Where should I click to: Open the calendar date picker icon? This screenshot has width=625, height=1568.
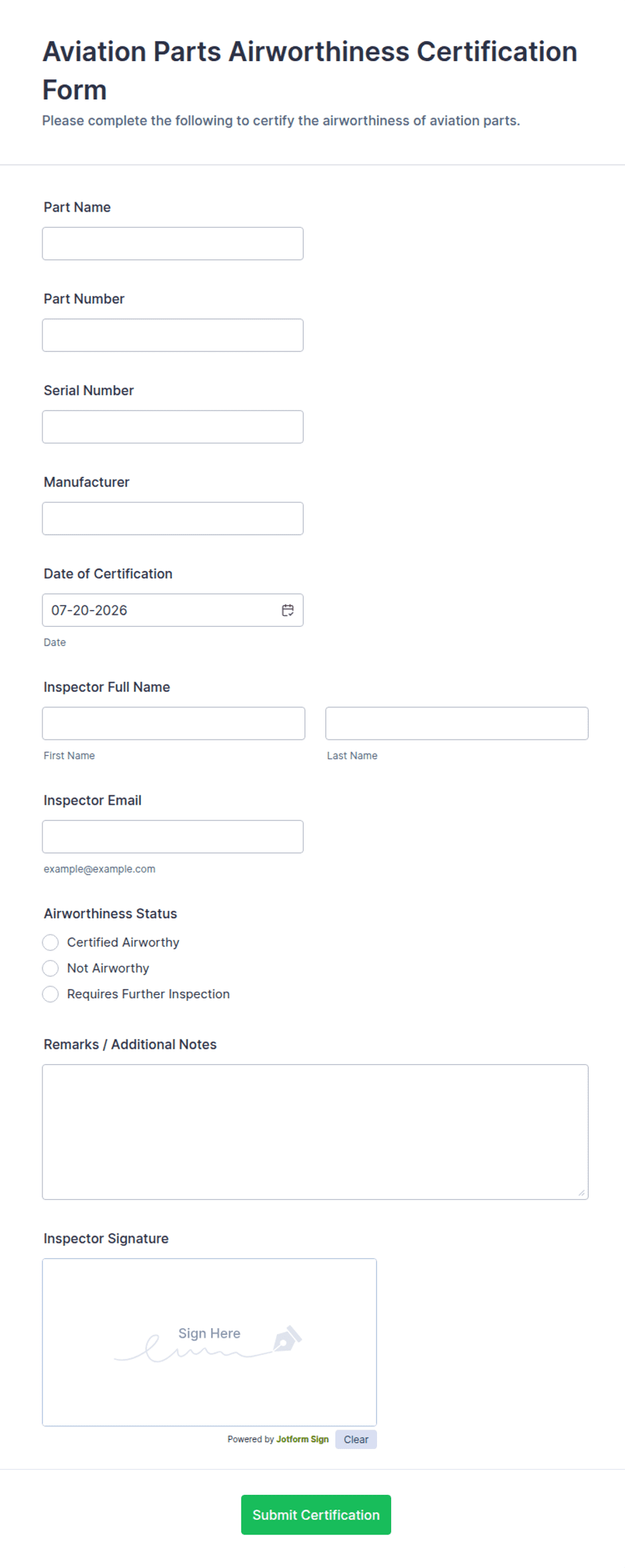(288, 610)
